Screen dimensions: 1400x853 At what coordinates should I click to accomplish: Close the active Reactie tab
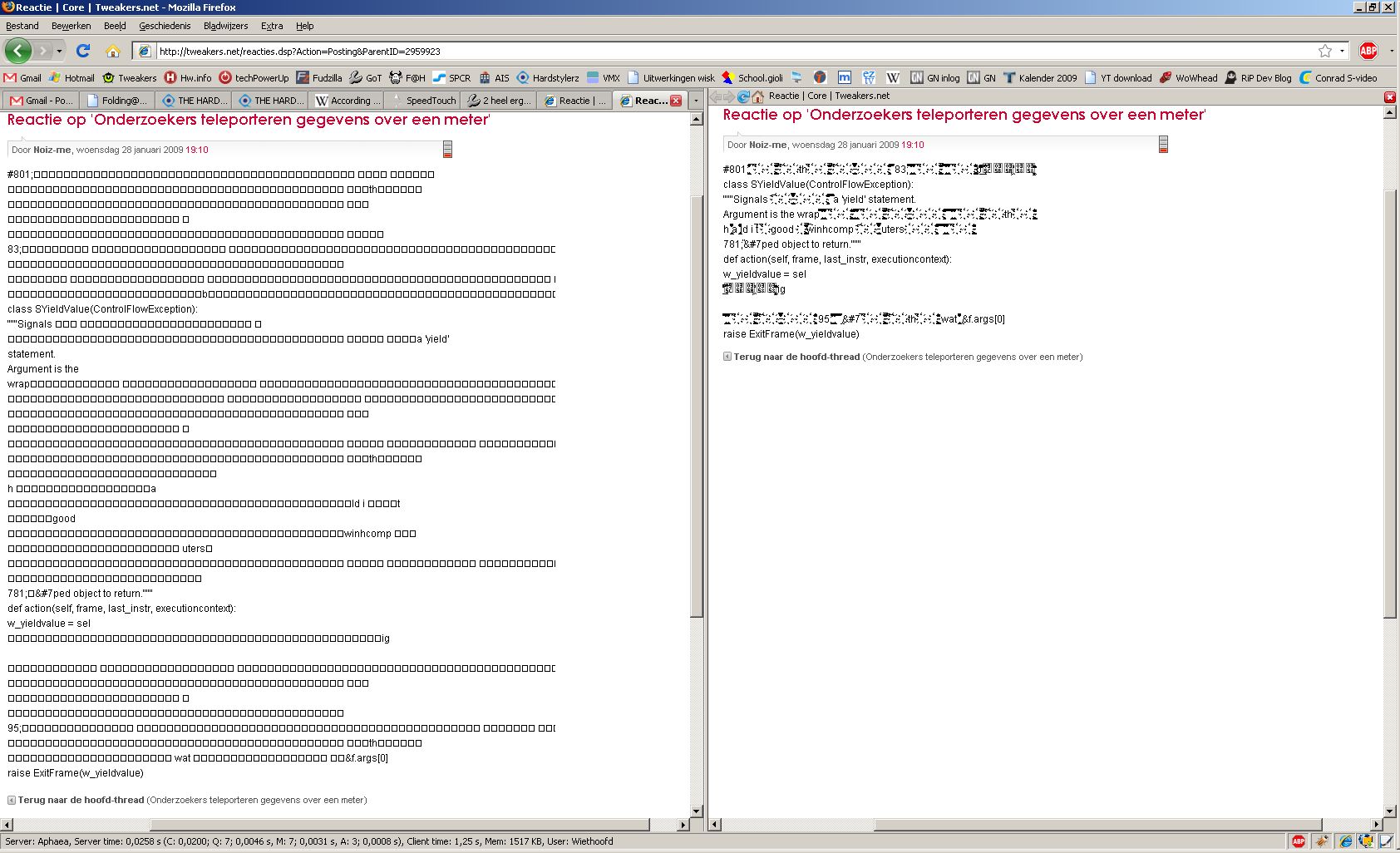point(676,101)
